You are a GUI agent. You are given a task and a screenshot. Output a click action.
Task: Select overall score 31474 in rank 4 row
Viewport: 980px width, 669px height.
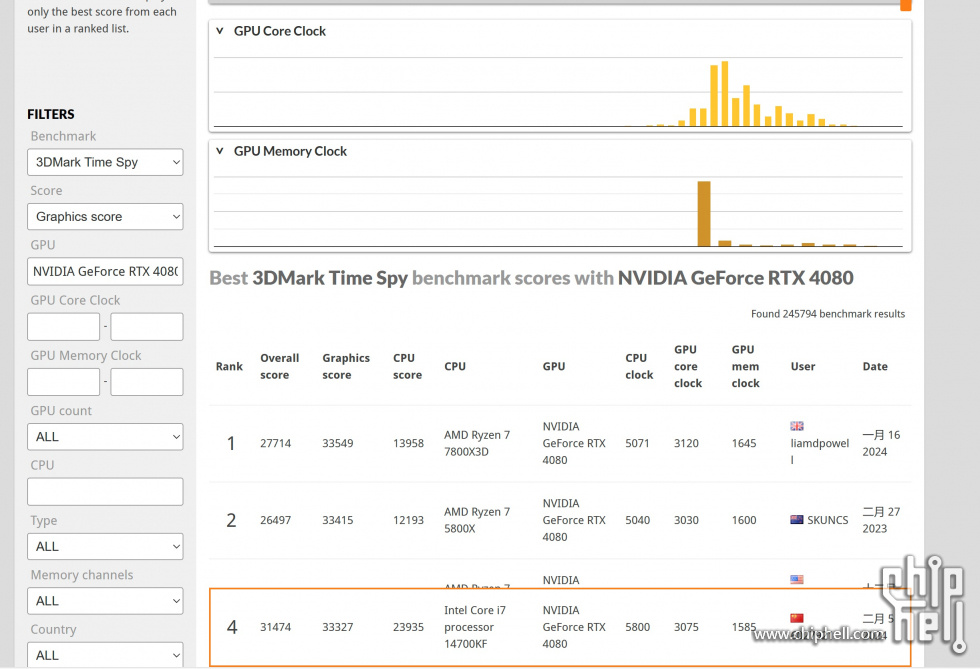click(x=276, y=627)
